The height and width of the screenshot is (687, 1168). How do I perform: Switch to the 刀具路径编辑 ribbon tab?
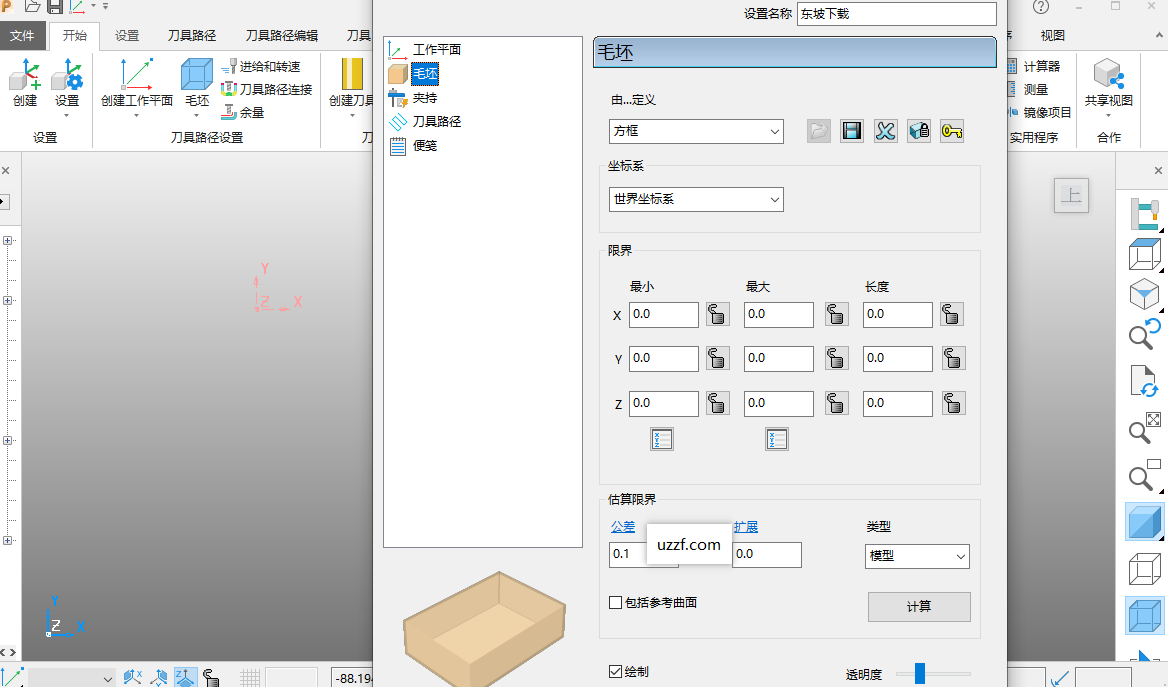coord(281,35)
